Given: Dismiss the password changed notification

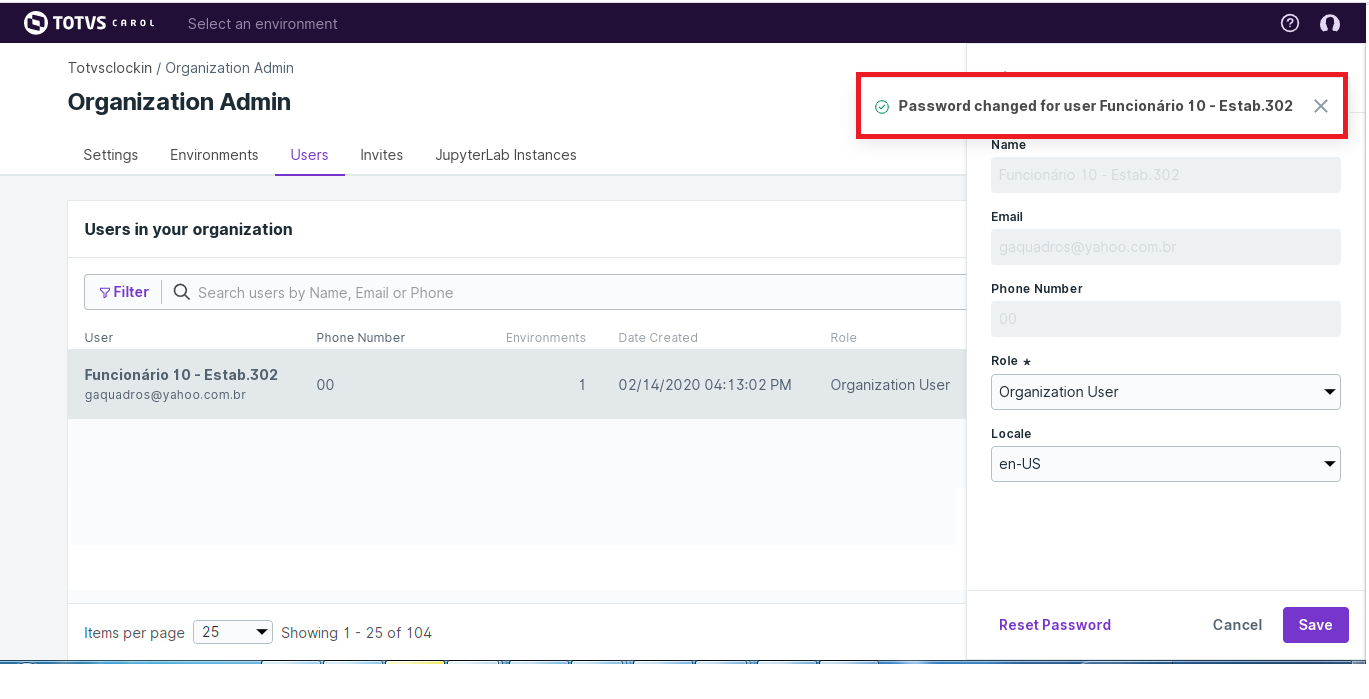Looking at the screenshot, I should tap(1321, 106).
